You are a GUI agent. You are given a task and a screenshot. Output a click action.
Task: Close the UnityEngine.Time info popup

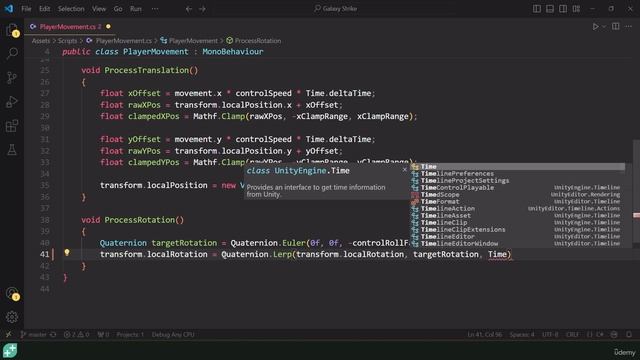coord(404,170)
